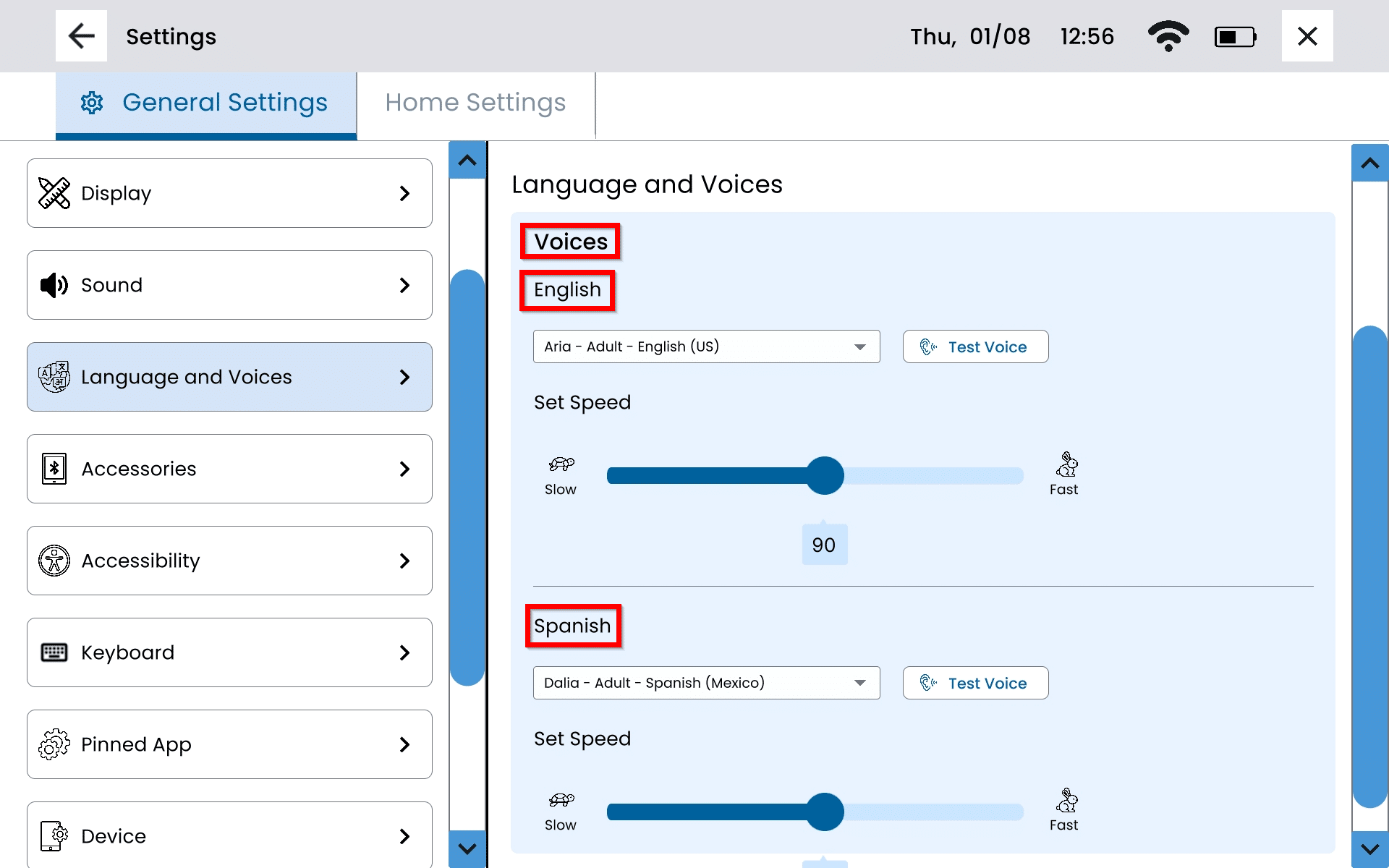Click the Display ruler-and-pencil icon
This screenshot has width=1389, height=868.
tap(54, 193)
